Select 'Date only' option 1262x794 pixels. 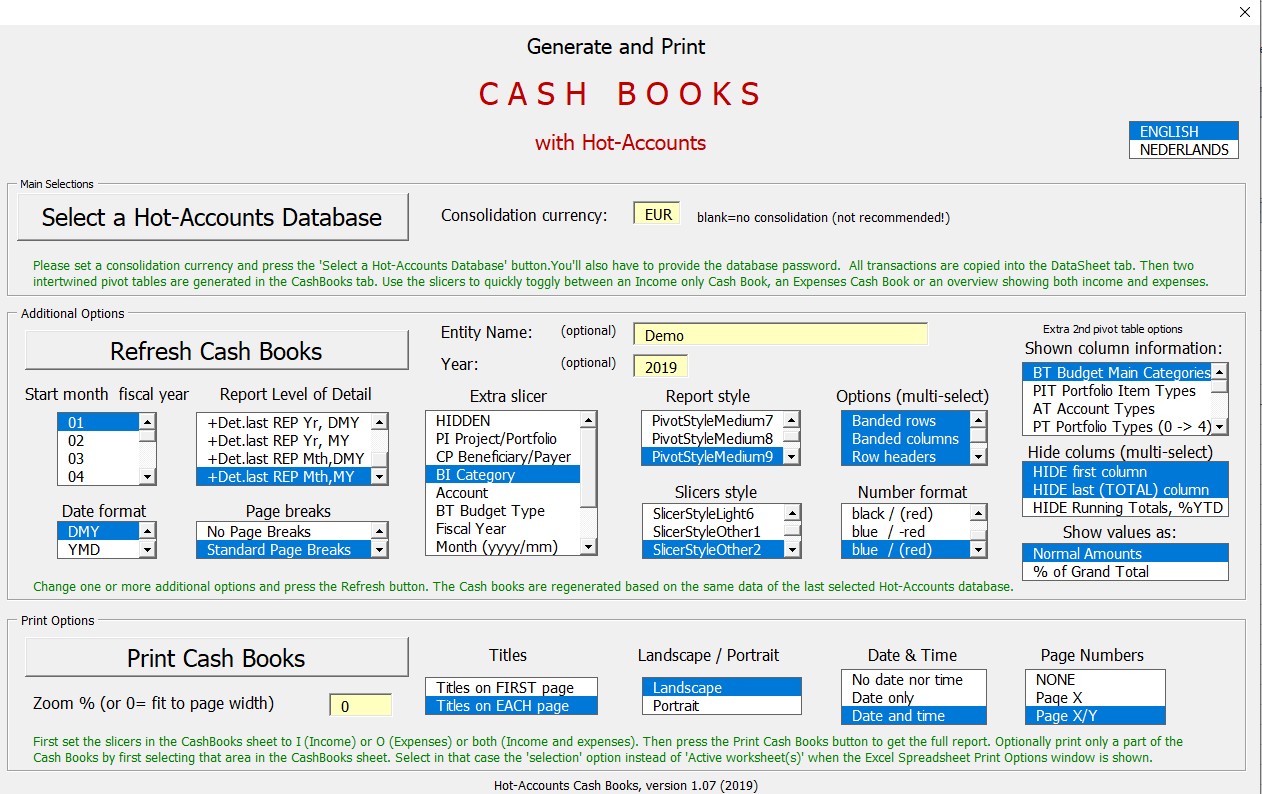click(914, 698)
